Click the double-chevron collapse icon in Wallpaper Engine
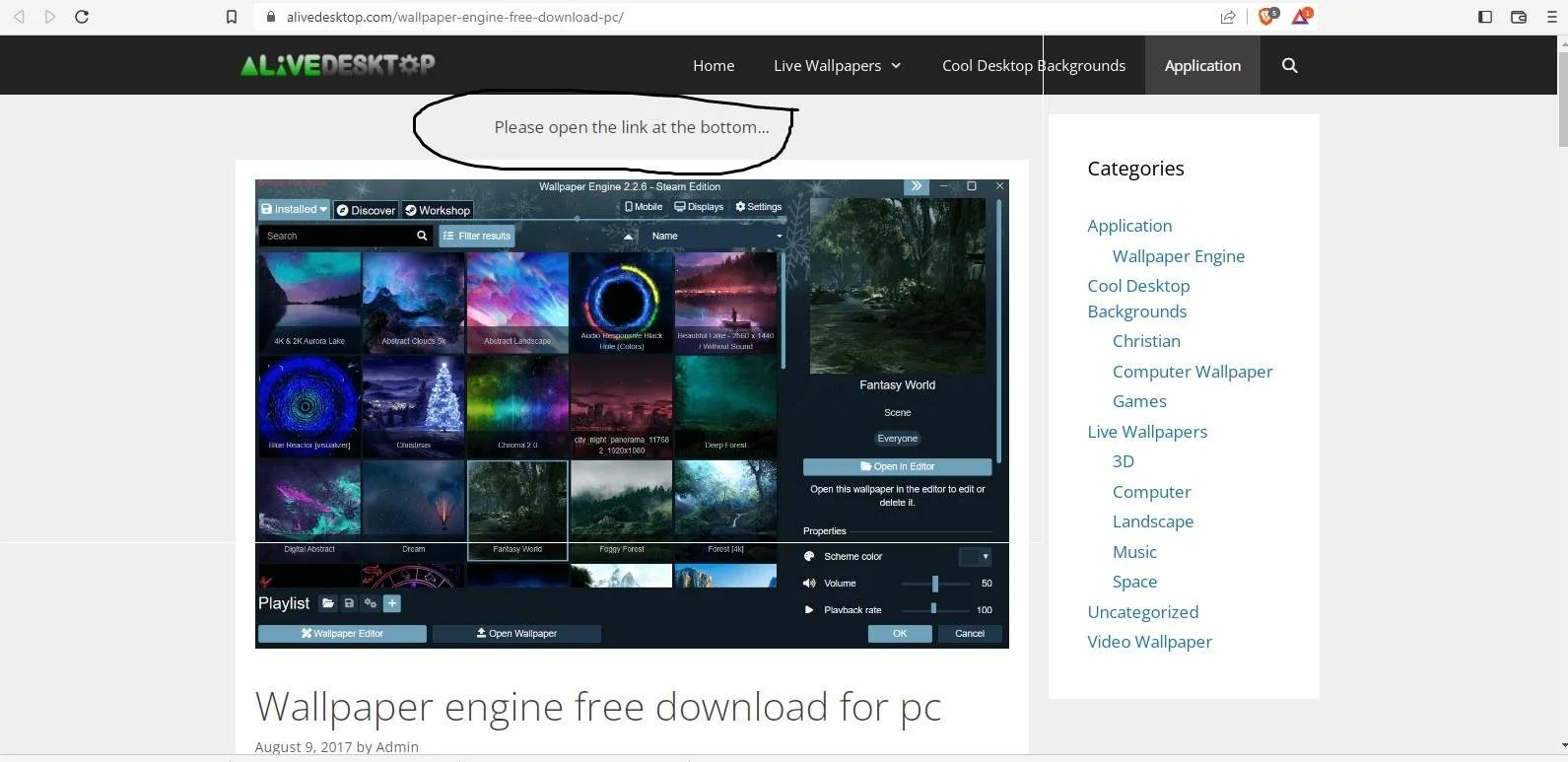1568x762 pixels. tap(917, 186)
